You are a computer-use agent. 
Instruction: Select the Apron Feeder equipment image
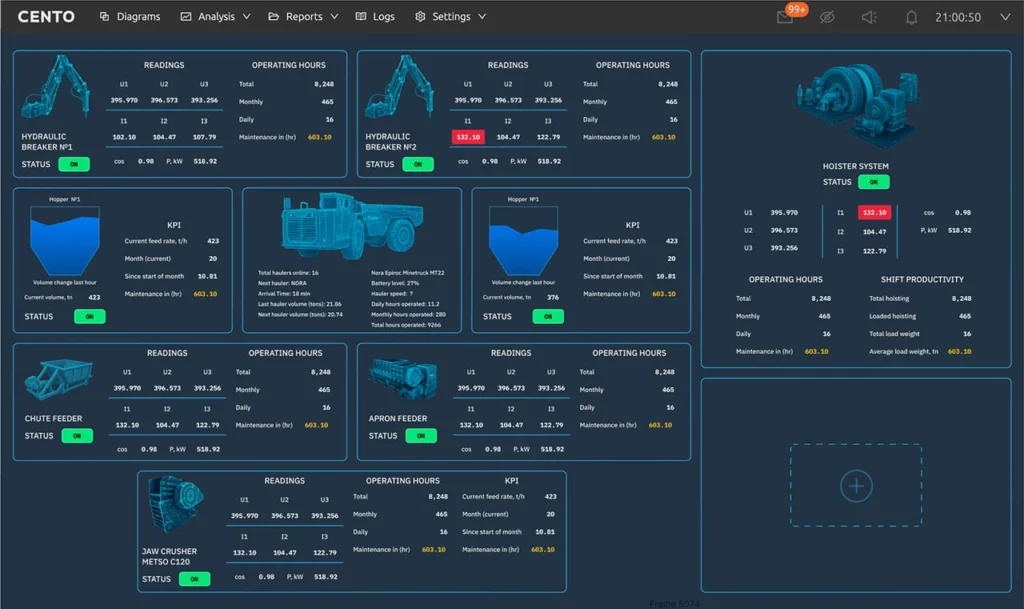[x=402, y=380]
